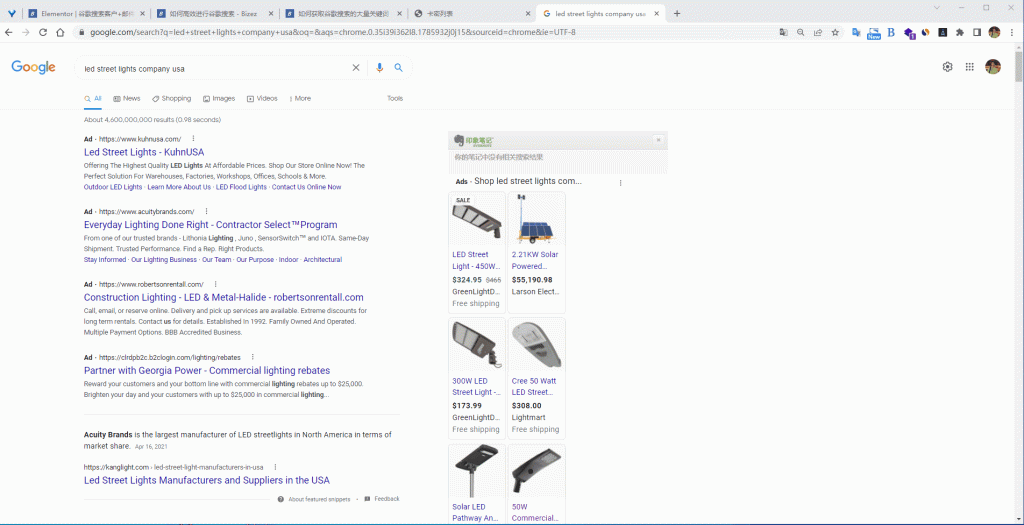Open the Google apps grid icon
1024x525 pixels.
pyautogui.click(x=970, y=67)
